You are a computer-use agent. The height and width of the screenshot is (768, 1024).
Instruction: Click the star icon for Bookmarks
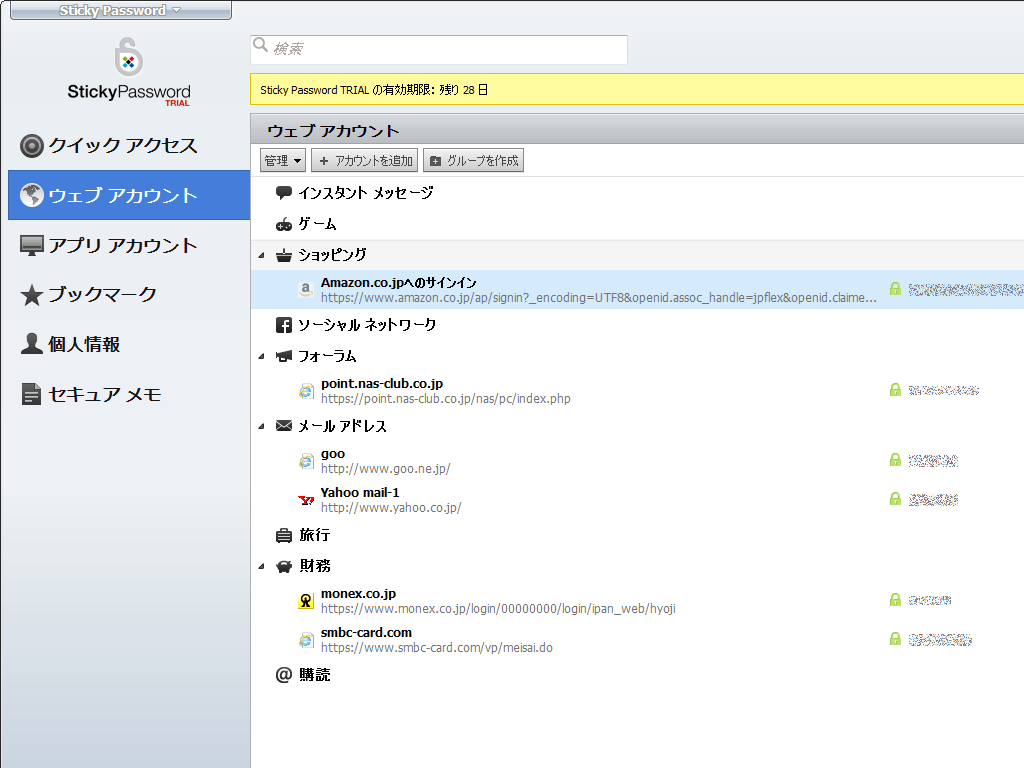click(31, 295)
